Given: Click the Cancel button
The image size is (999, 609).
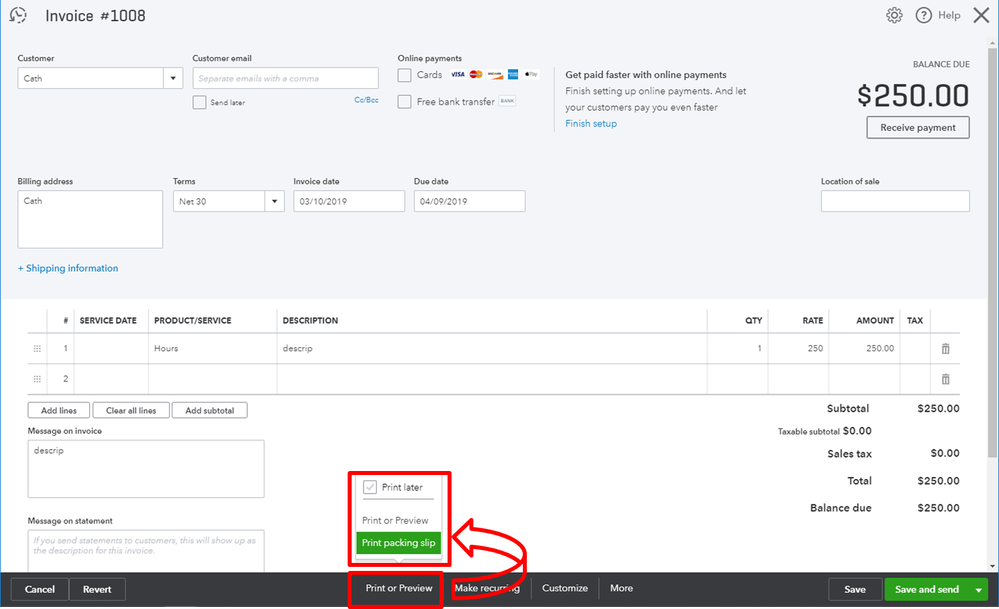Looking at the screenshot, I should [x=40, y=589].
